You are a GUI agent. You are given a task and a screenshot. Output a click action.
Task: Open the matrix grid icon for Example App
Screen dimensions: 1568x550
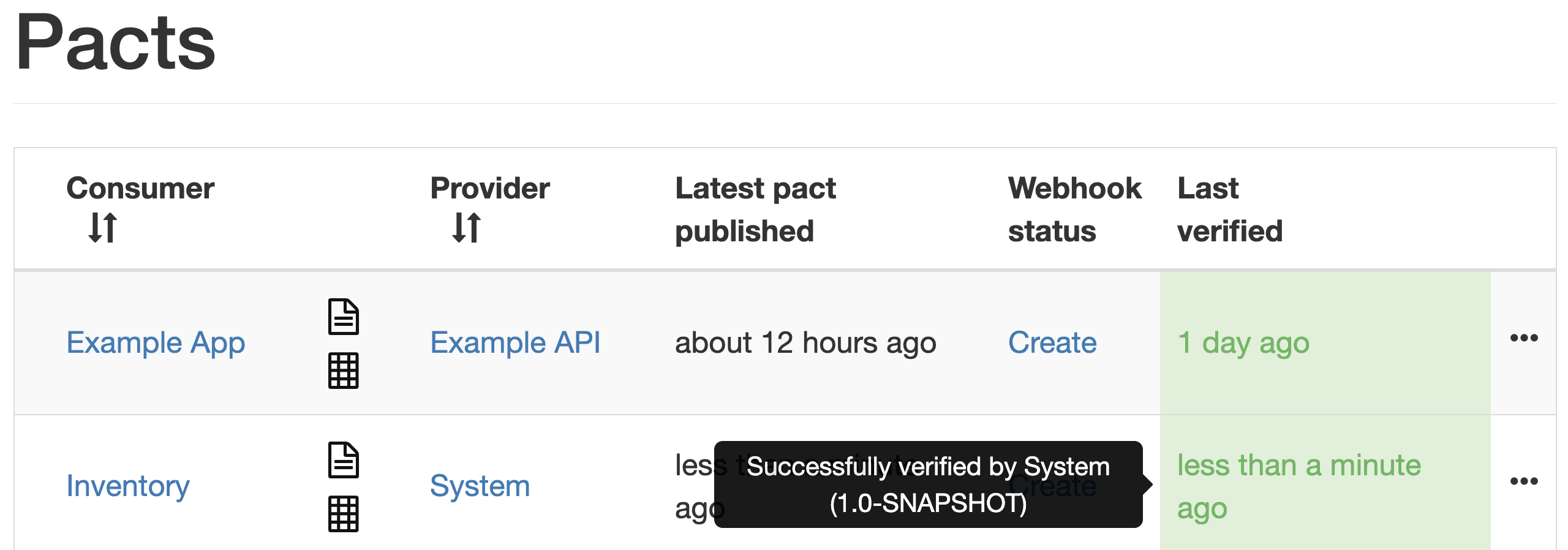pyautogui.click(x=343, y=371)
